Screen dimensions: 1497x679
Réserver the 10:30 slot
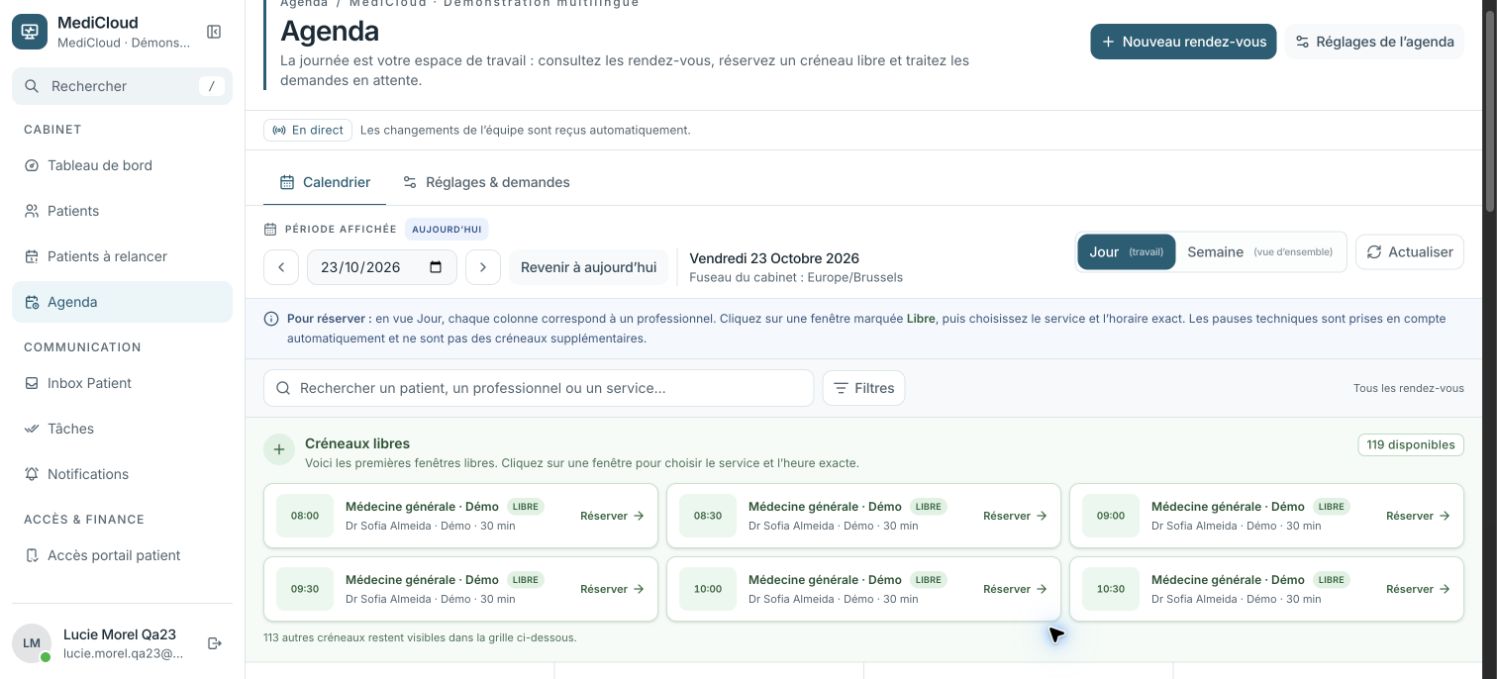click(1417, 589)
